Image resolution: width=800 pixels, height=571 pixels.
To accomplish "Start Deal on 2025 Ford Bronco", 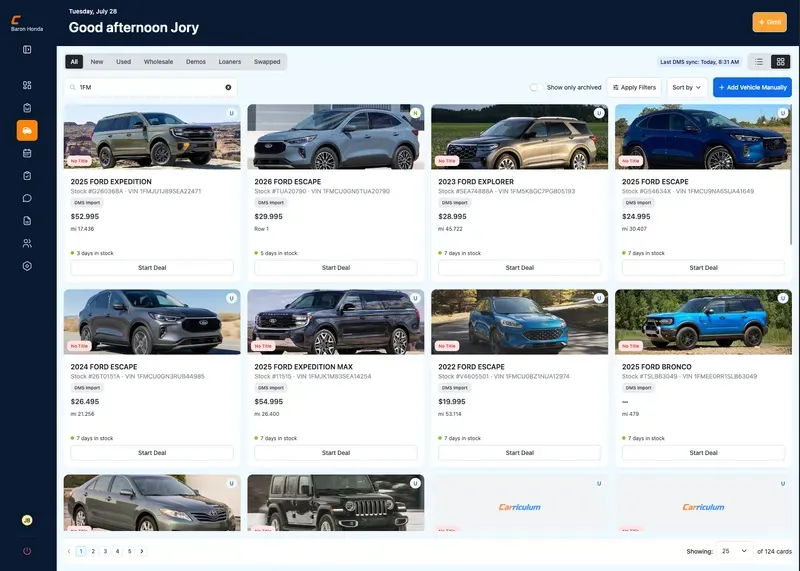I will click(x=703, y=453).
